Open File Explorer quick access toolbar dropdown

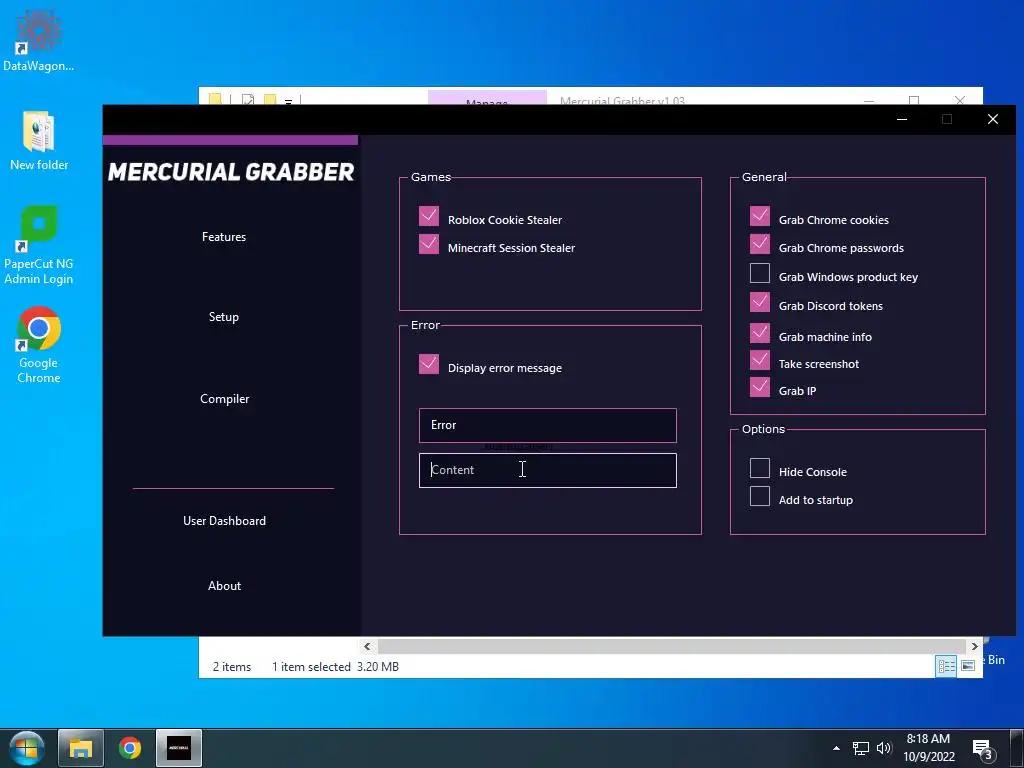[x=289, y=100]
